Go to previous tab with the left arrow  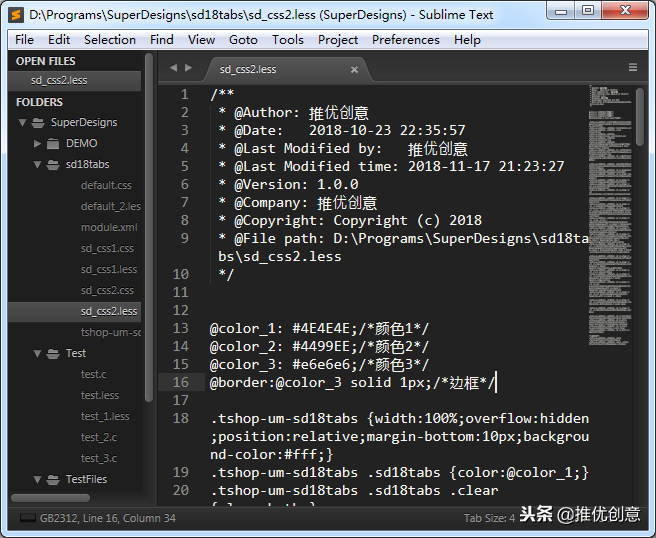click(174, 67)
